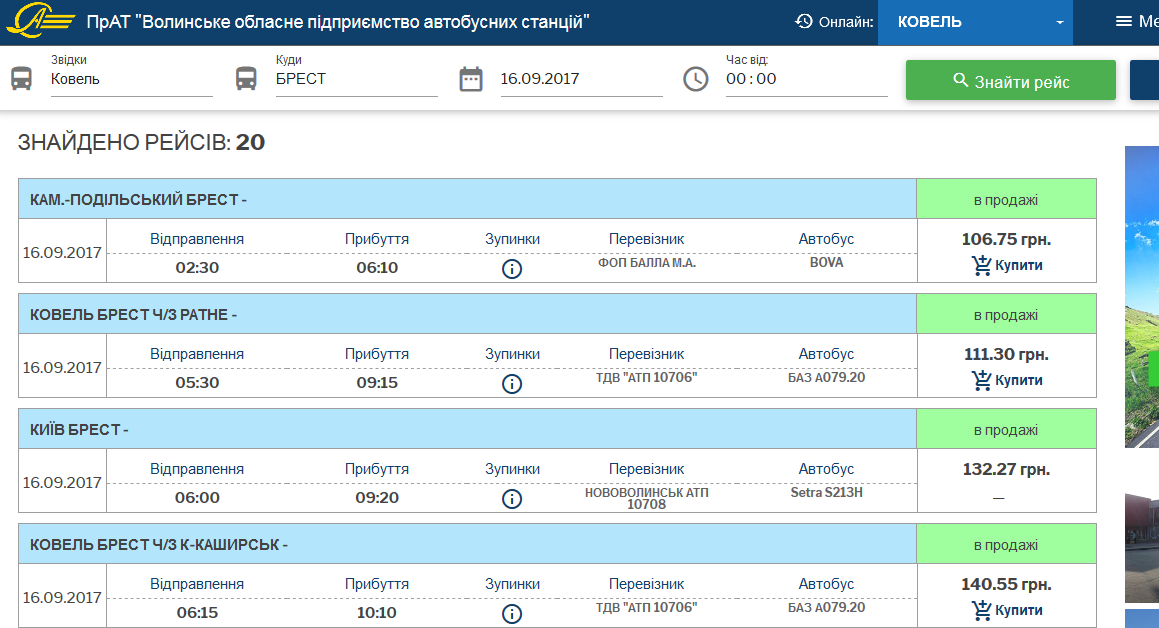
Task: Show stops info for the 05:30 departure
Action: (512, 384)
